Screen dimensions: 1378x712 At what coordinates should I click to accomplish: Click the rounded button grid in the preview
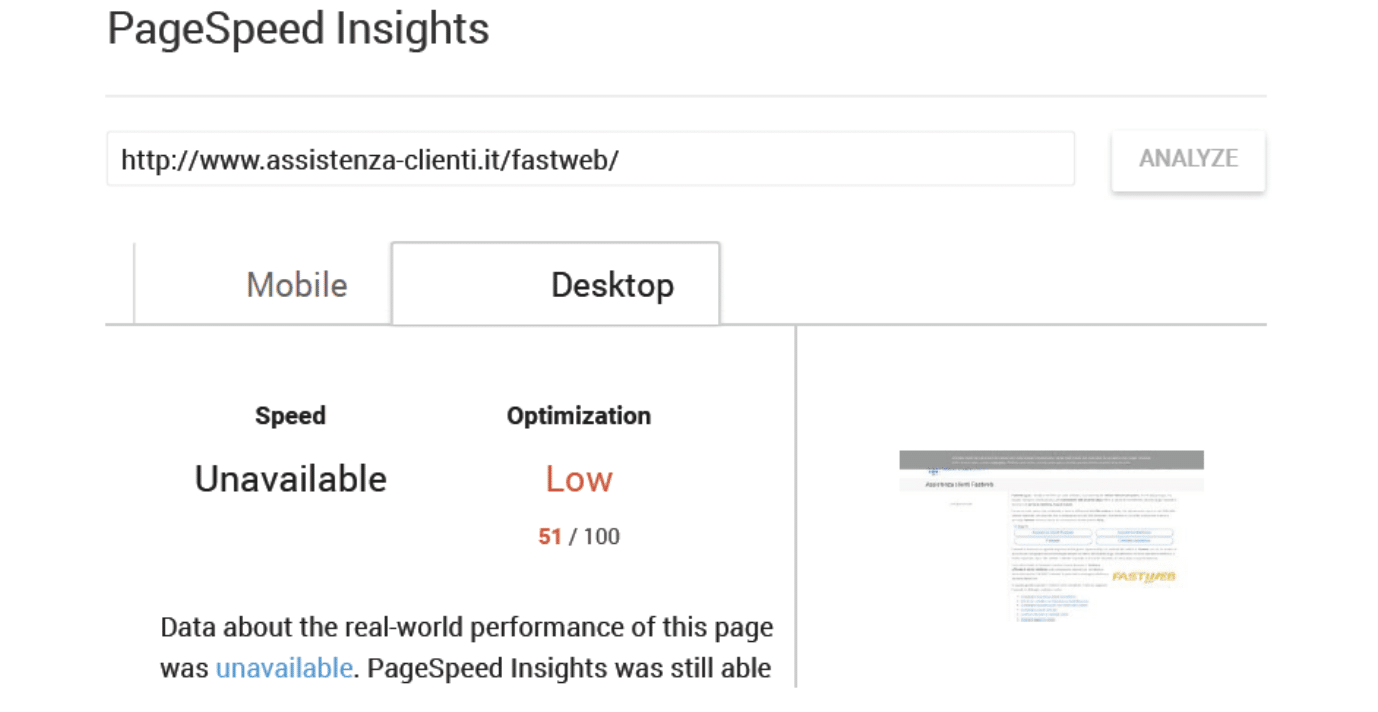coord(1094,537)
